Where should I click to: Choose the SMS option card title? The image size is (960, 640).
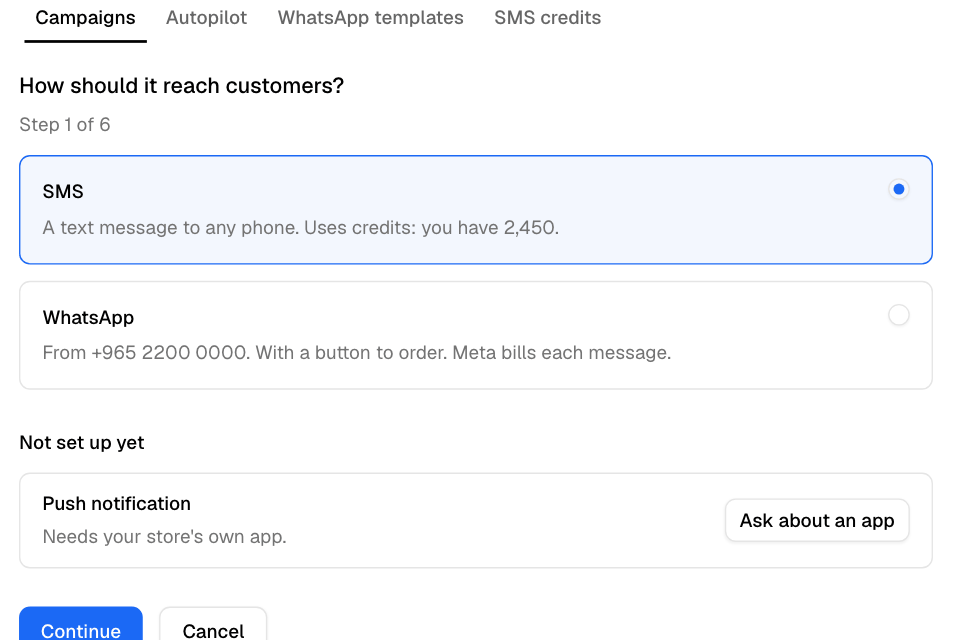[63, 192]
